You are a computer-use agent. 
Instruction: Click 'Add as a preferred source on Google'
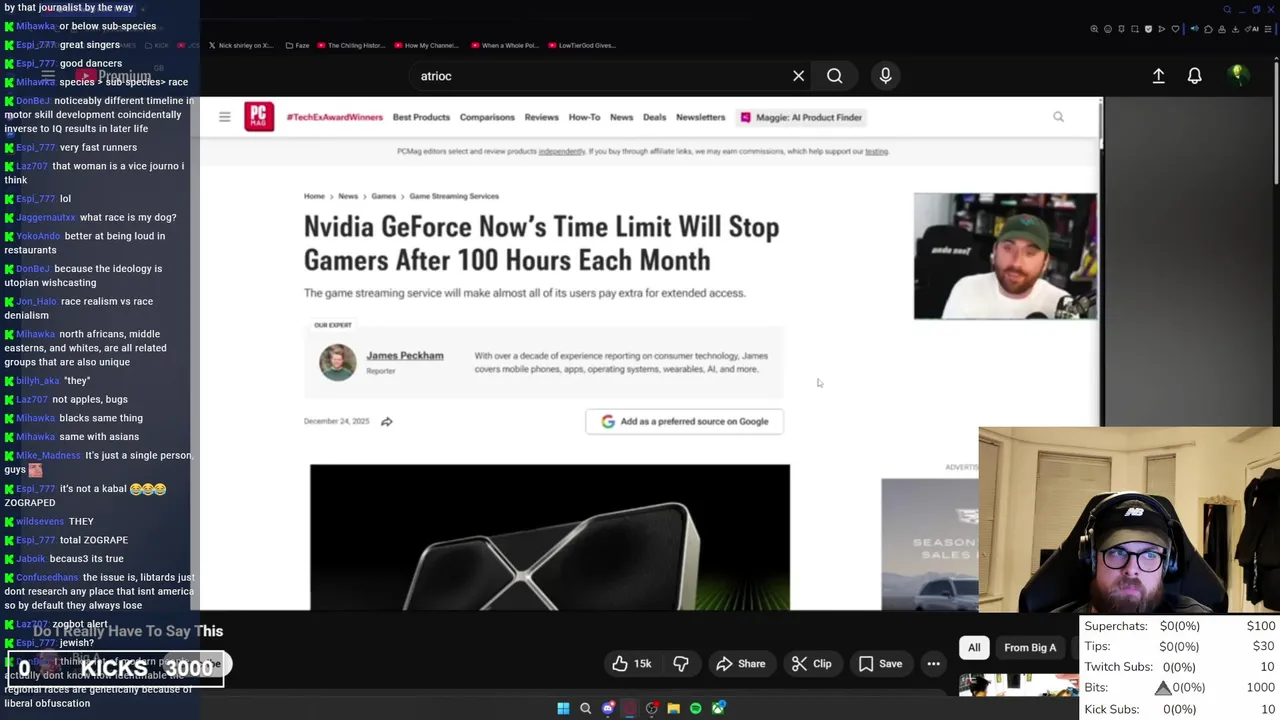[x=684, y=421]
